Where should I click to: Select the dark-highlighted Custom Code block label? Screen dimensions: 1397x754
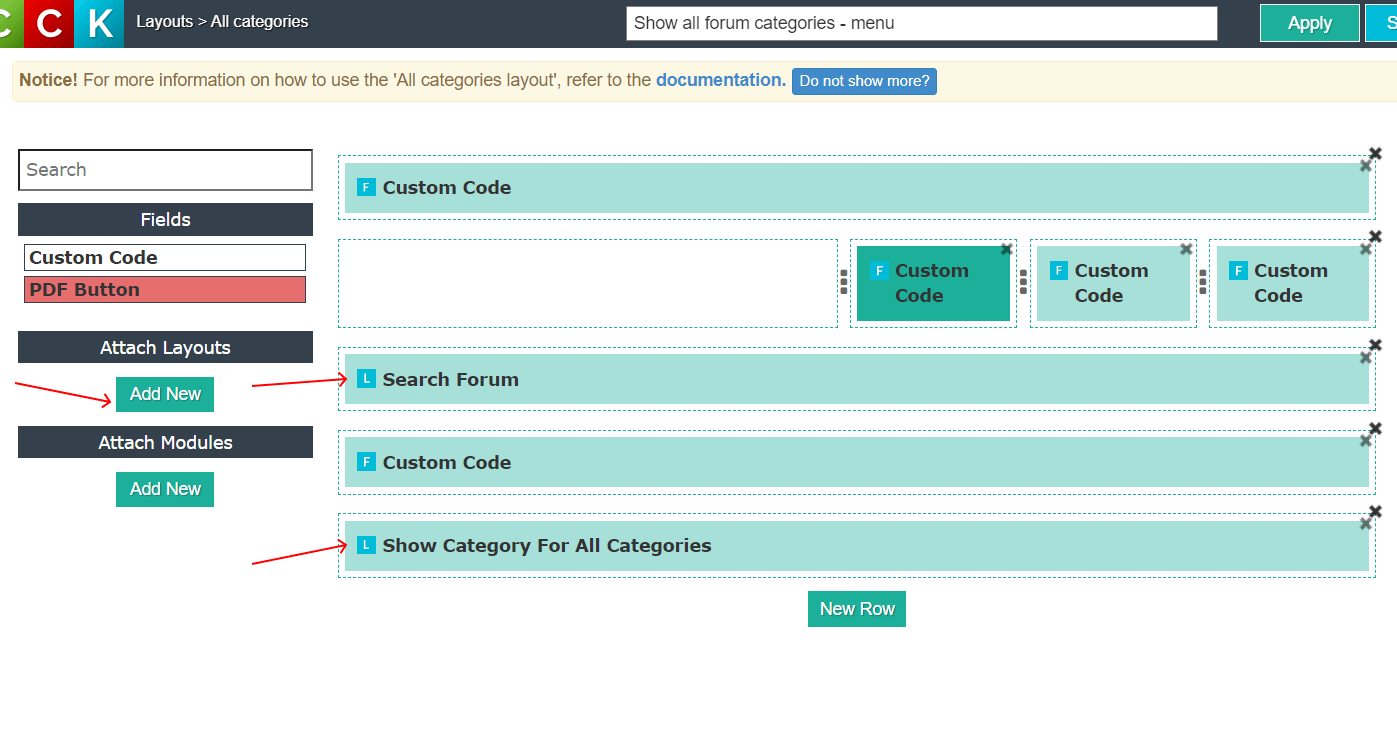932,283
